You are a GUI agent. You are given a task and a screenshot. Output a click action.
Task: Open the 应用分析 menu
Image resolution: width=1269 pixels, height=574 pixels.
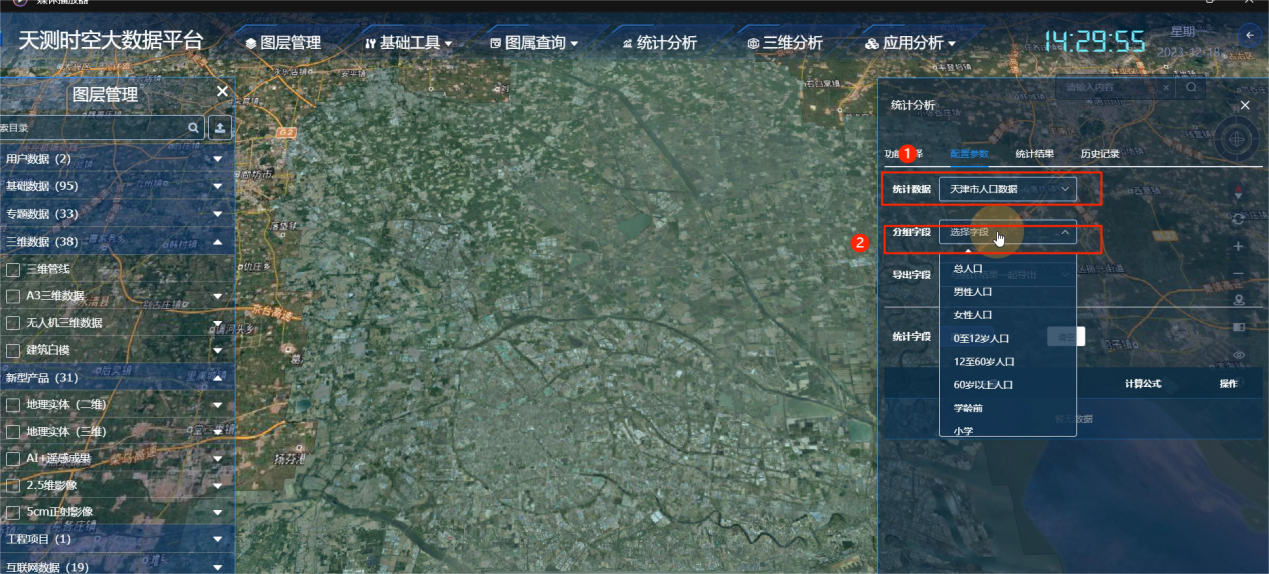point(910,43)
